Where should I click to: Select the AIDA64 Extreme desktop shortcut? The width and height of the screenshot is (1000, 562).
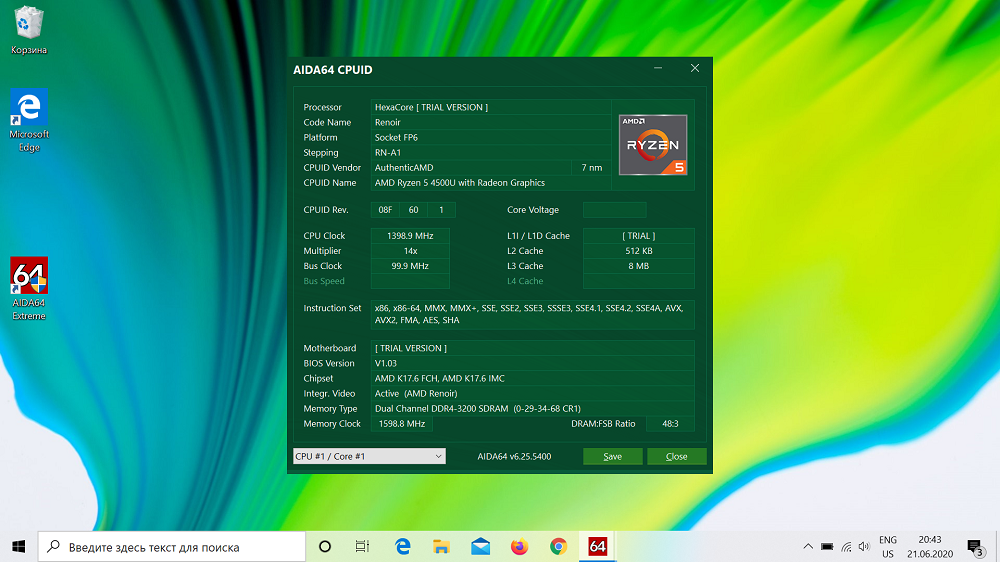[29, 288]
